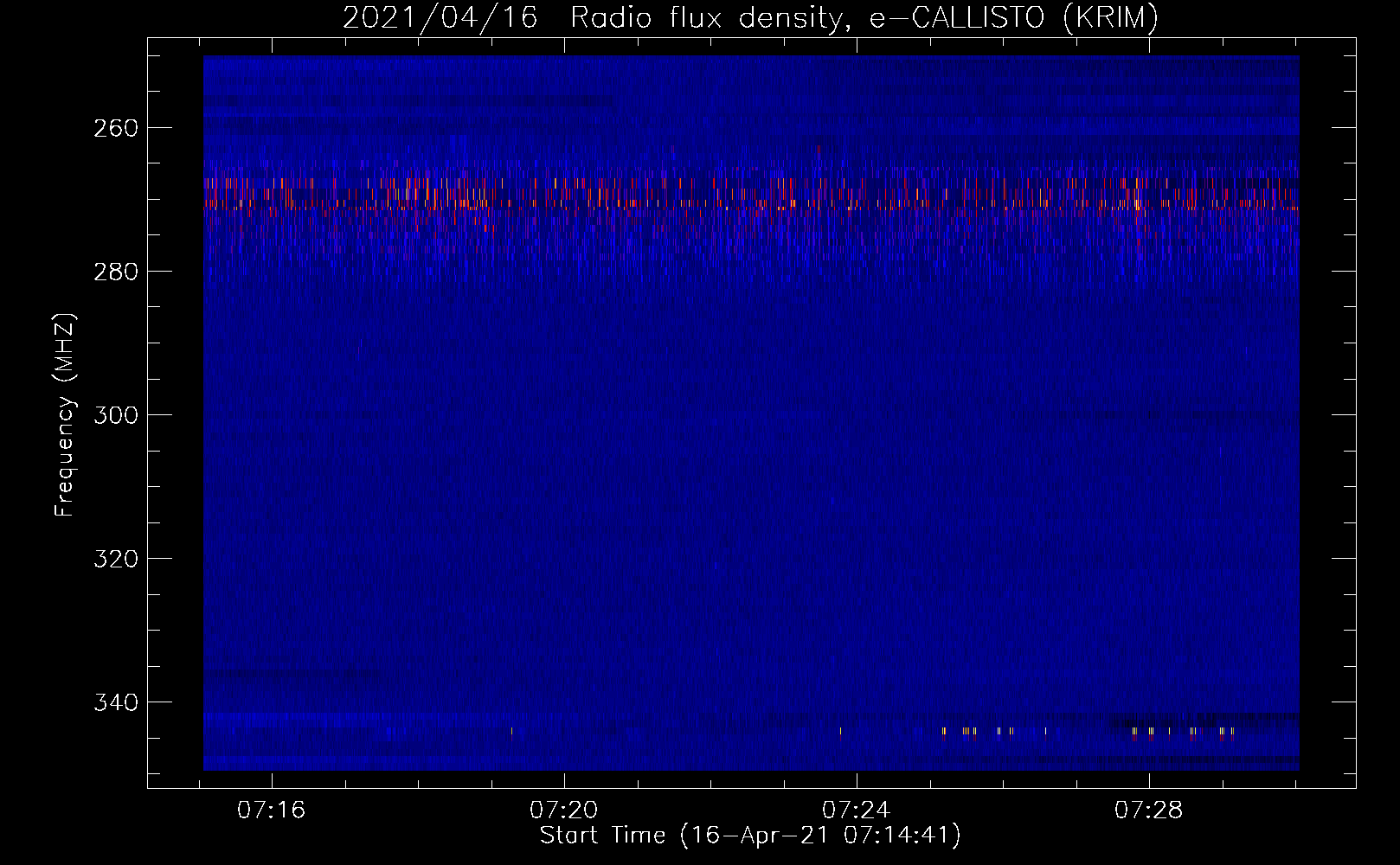Screen dimensions: 1400x865
Task: Click the 280 frequency tick label
Action: [x=116, y=272]
